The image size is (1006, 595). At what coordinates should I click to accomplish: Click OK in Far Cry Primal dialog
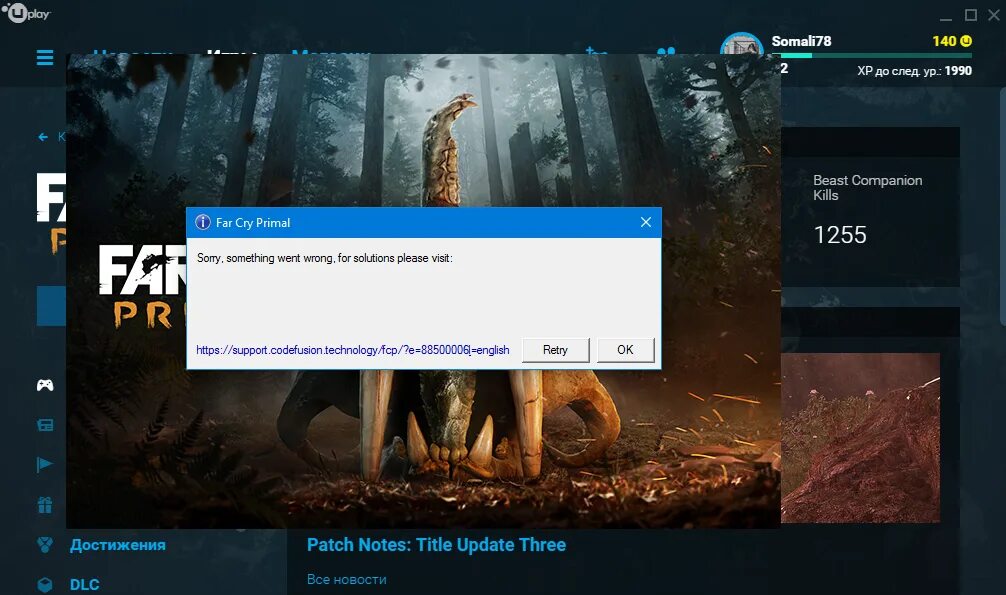point(626,350)
